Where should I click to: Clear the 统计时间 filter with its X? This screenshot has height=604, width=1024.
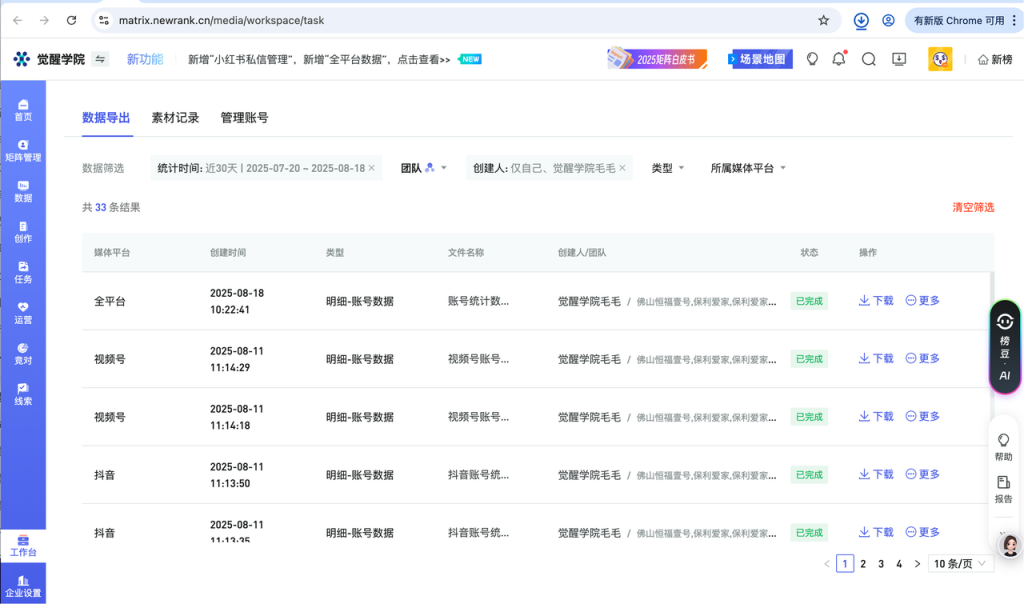point(372,168)
